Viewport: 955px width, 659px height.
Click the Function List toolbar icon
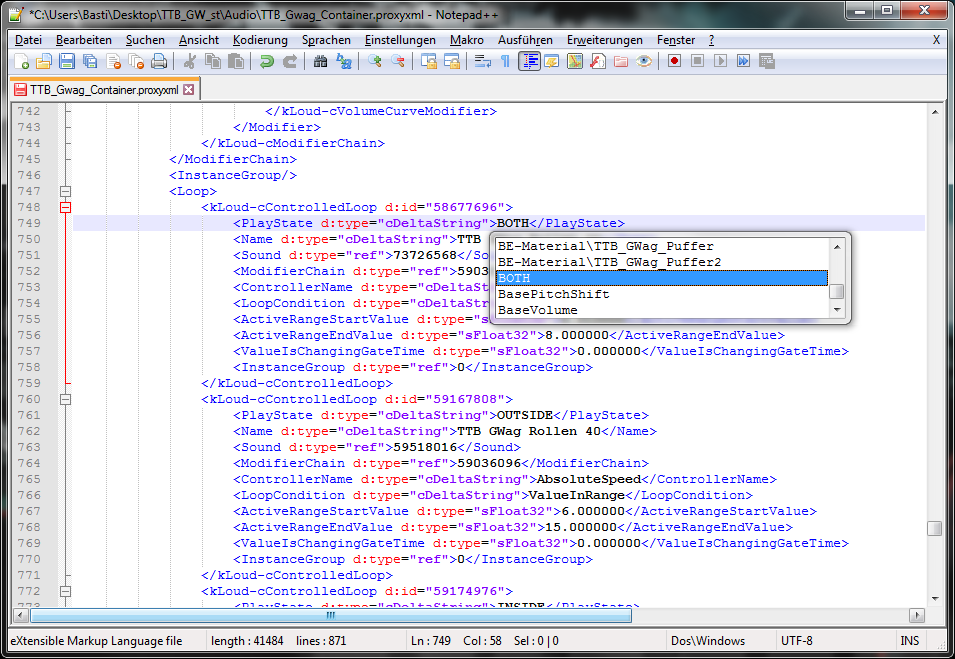point(597,62)
